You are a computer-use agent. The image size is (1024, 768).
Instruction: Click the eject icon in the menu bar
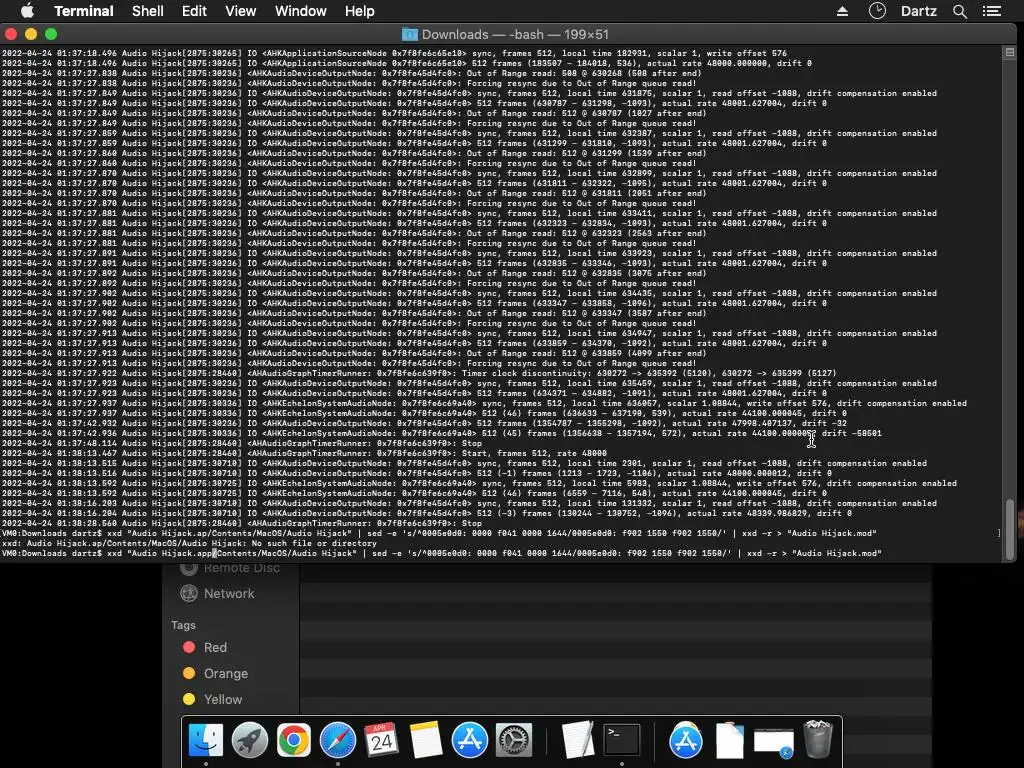pos(842,11)
